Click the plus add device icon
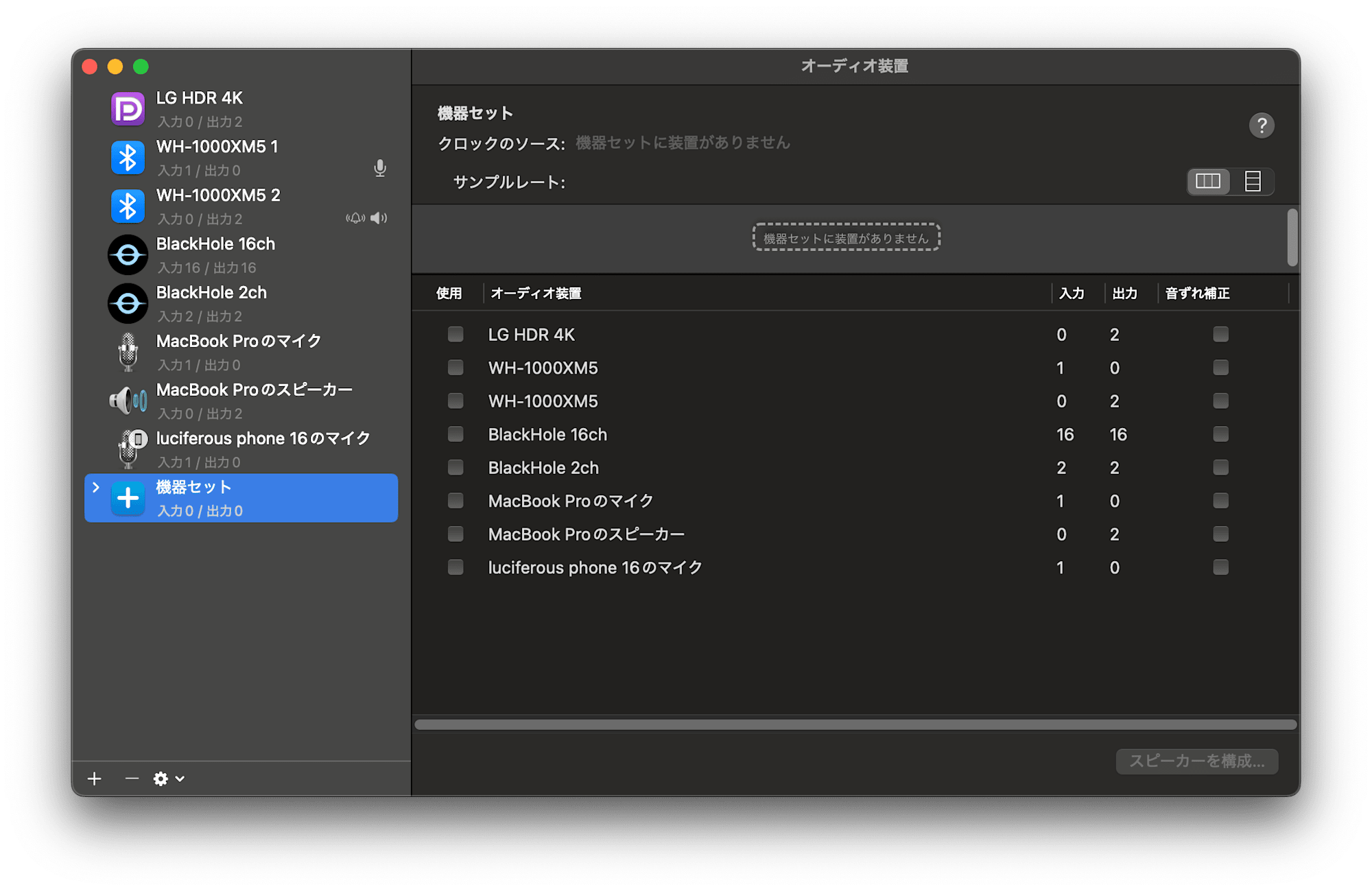 point(95,779)
